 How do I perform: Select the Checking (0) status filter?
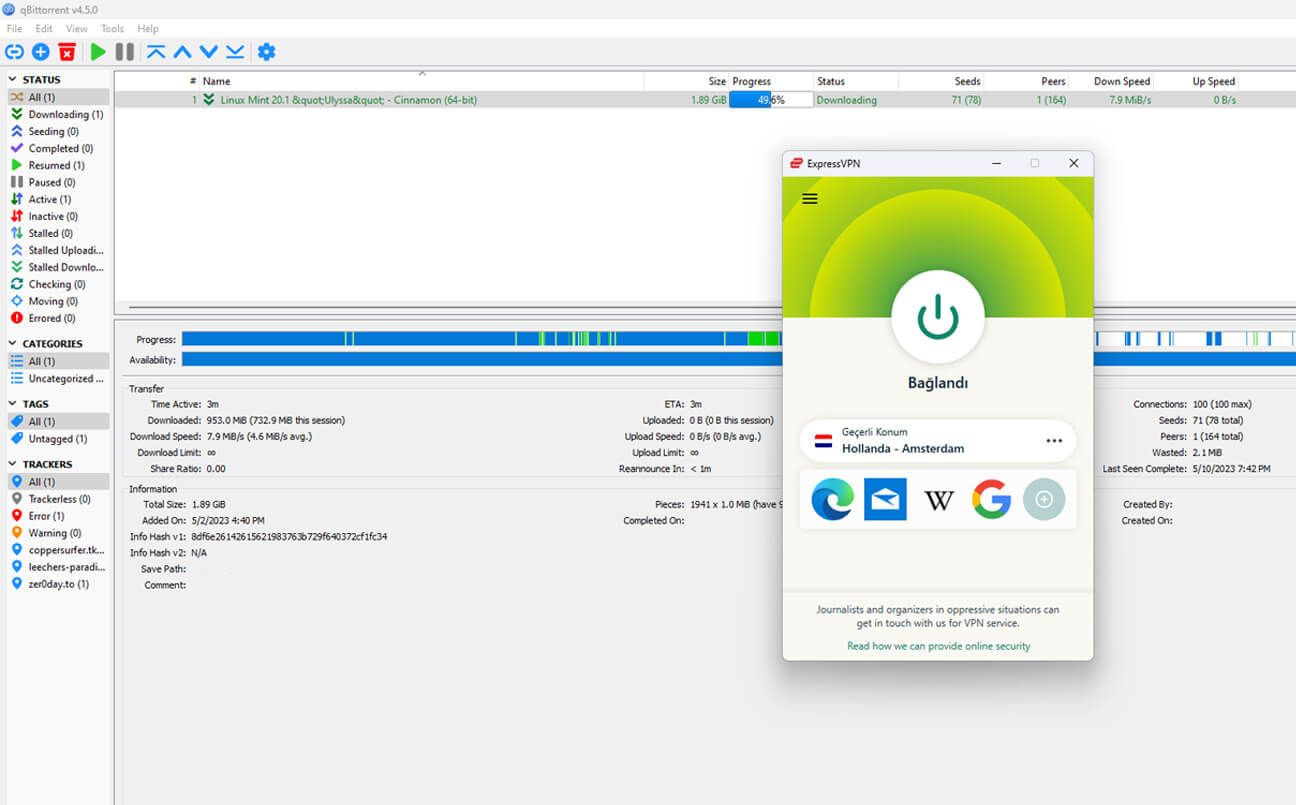[48, 285]
